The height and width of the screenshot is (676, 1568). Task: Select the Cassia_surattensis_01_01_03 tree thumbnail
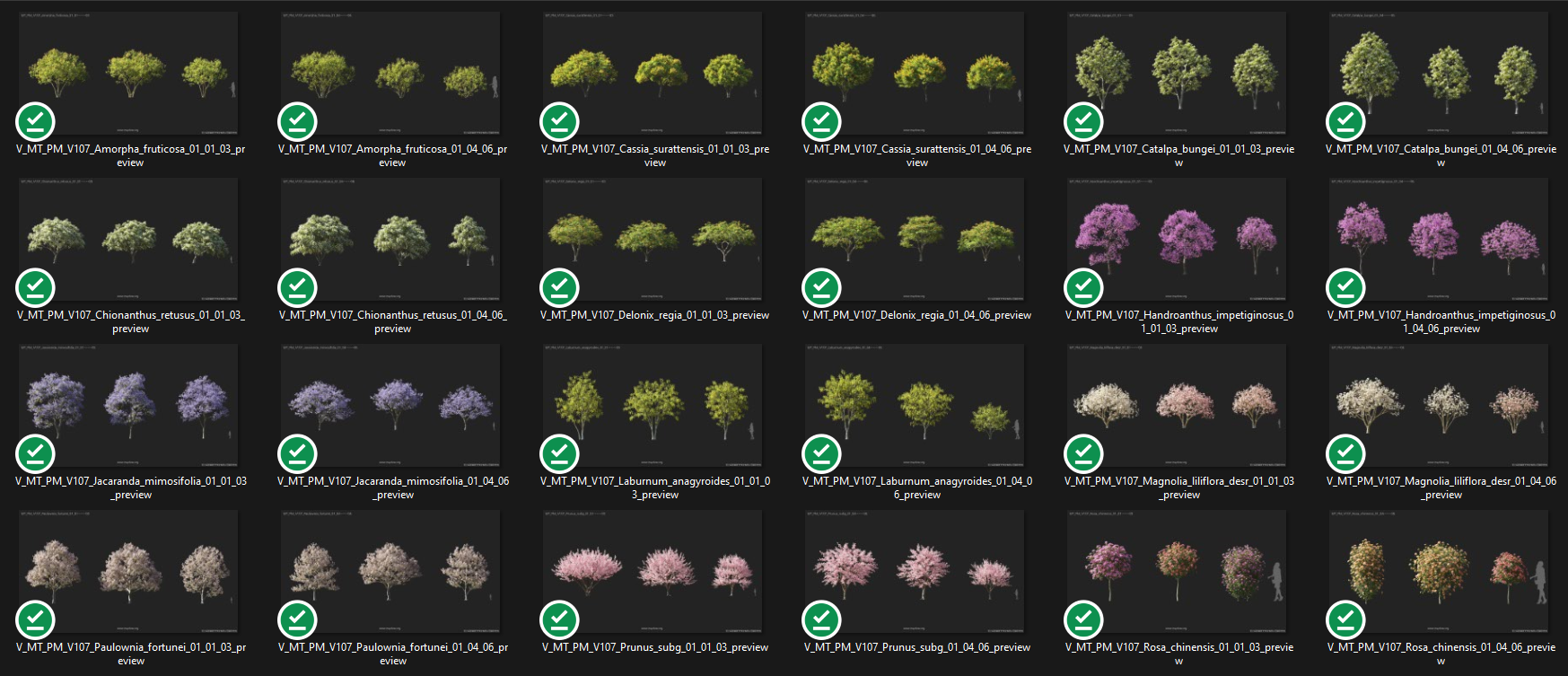coord(653,72)
